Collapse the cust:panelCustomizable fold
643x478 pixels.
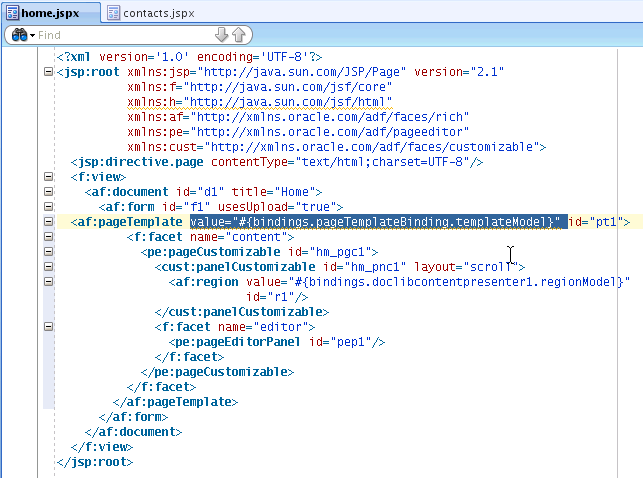click(x=48, y=266)
